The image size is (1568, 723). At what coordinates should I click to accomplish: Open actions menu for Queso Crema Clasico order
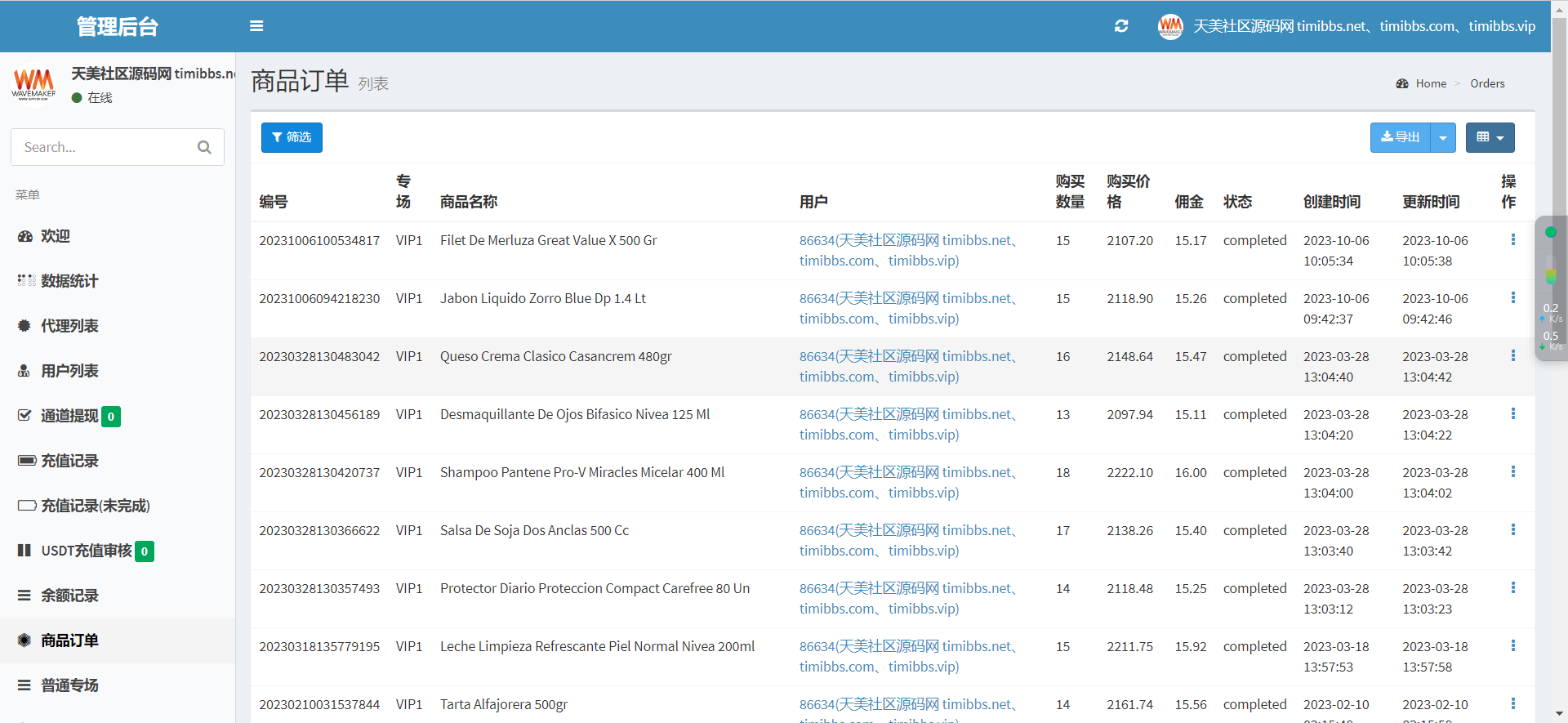1512,355
